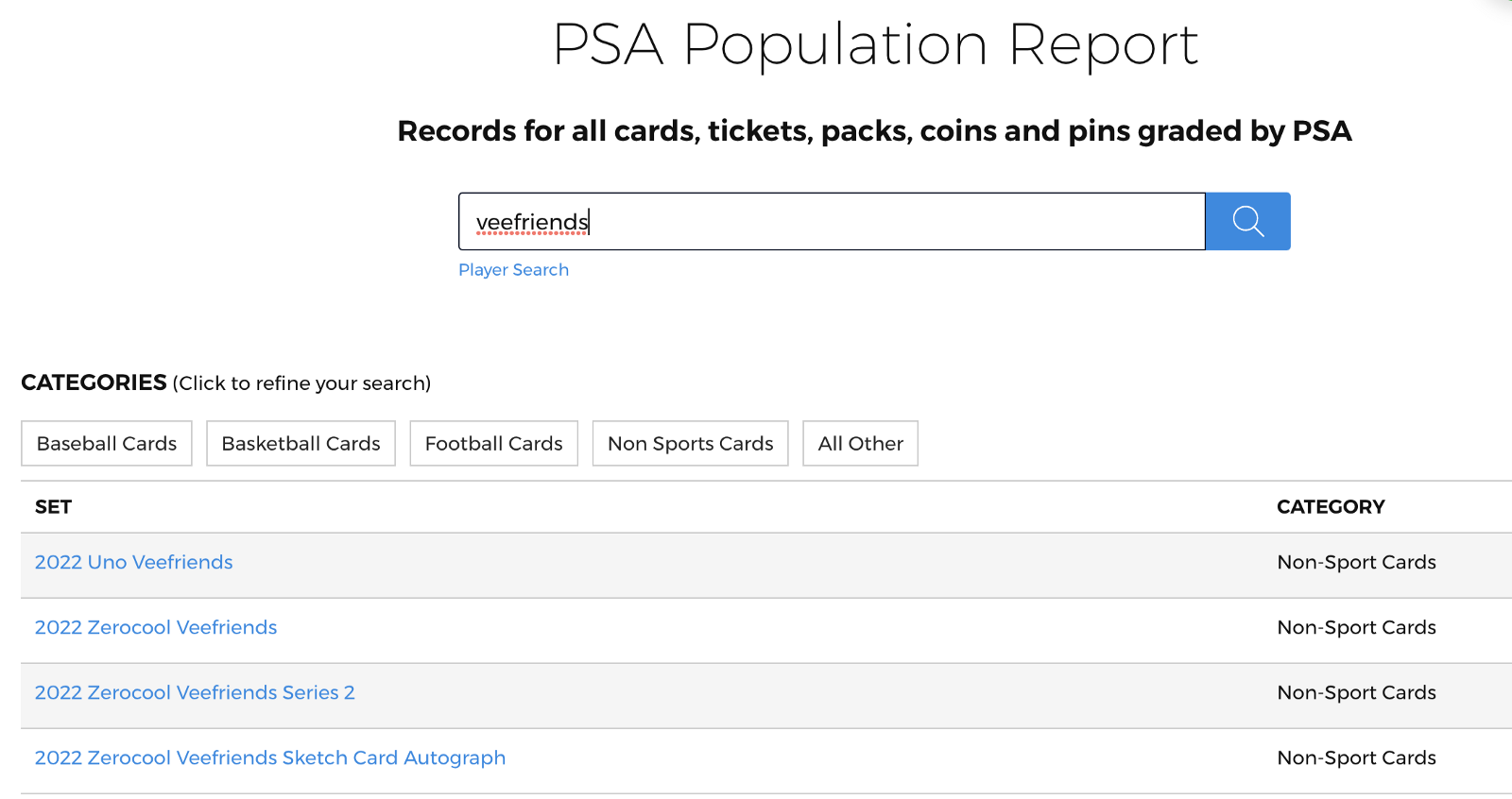Filter by All Other category
Viewport: 1512px width, 799px height.
(x=860, y=443)
